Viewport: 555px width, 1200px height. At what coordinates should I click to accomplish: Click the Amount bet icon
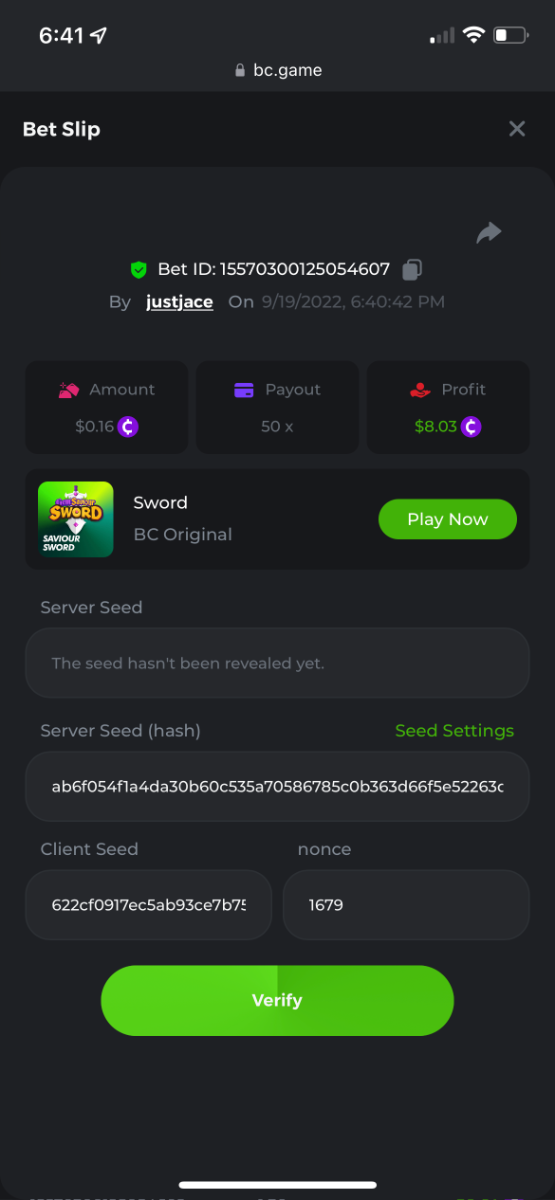coord(68,390)
